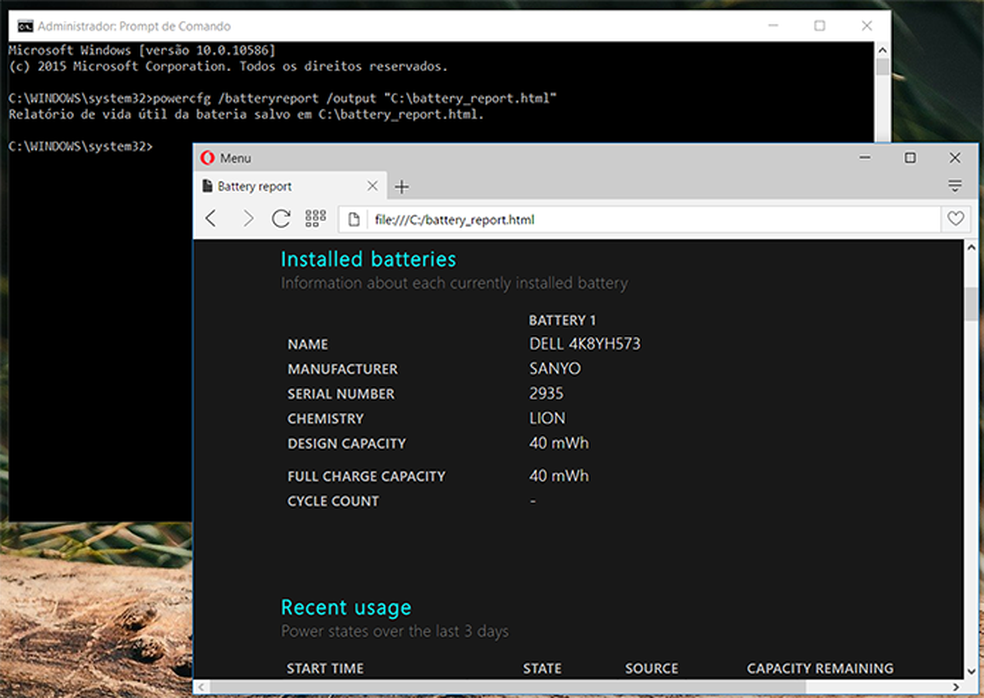Close the Battery report tab
984x698 pixels.
click(x=372, y=187)
